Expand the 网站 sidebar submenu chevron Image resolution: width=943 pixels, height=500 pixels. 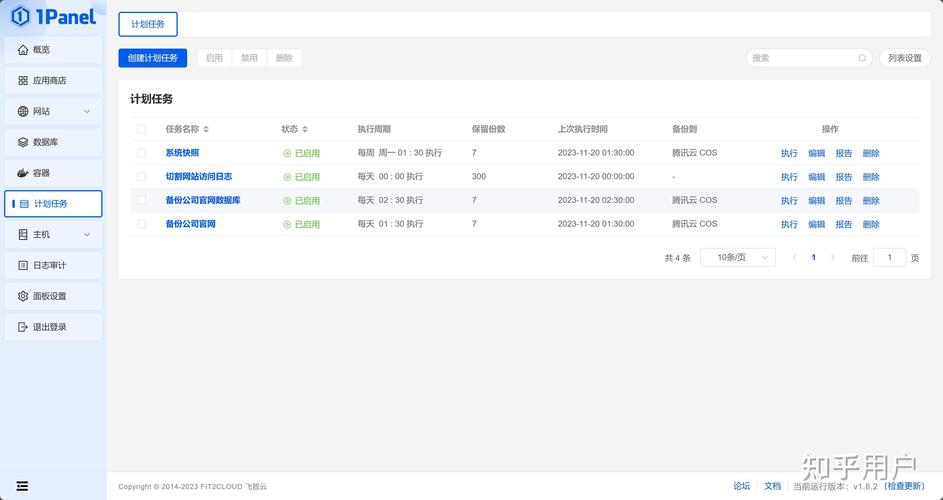click(x=87, y=111)
